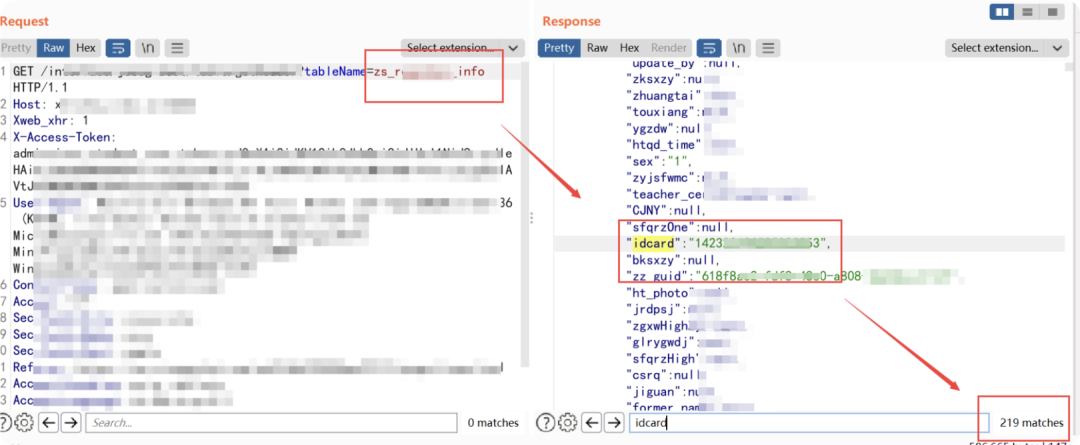Go to next match in Response search
Screen dimensions: 1080x445
pos(613,422)
